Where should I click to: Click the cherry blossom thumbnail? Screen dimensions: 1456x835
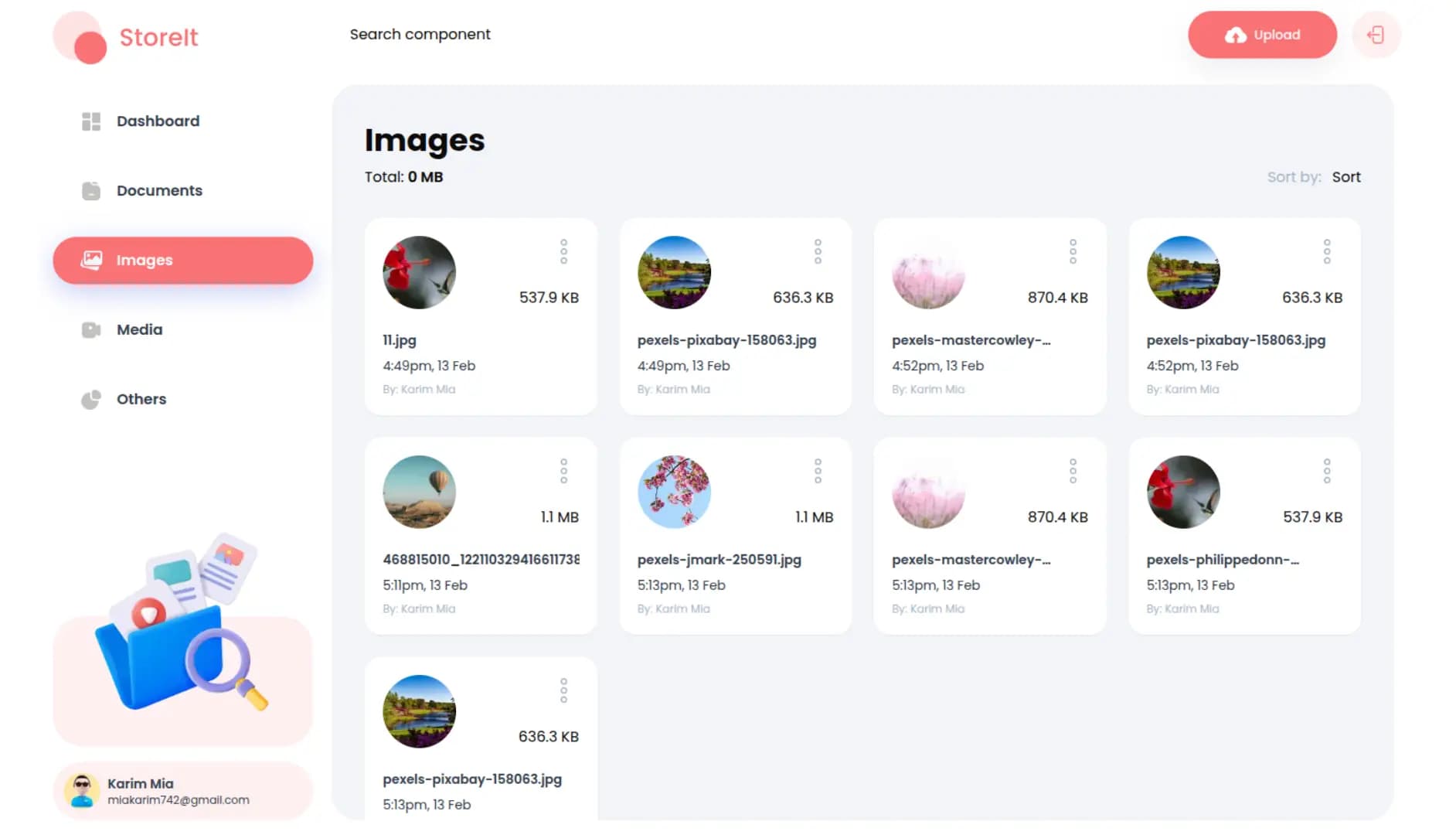click(x=674, y=492)
